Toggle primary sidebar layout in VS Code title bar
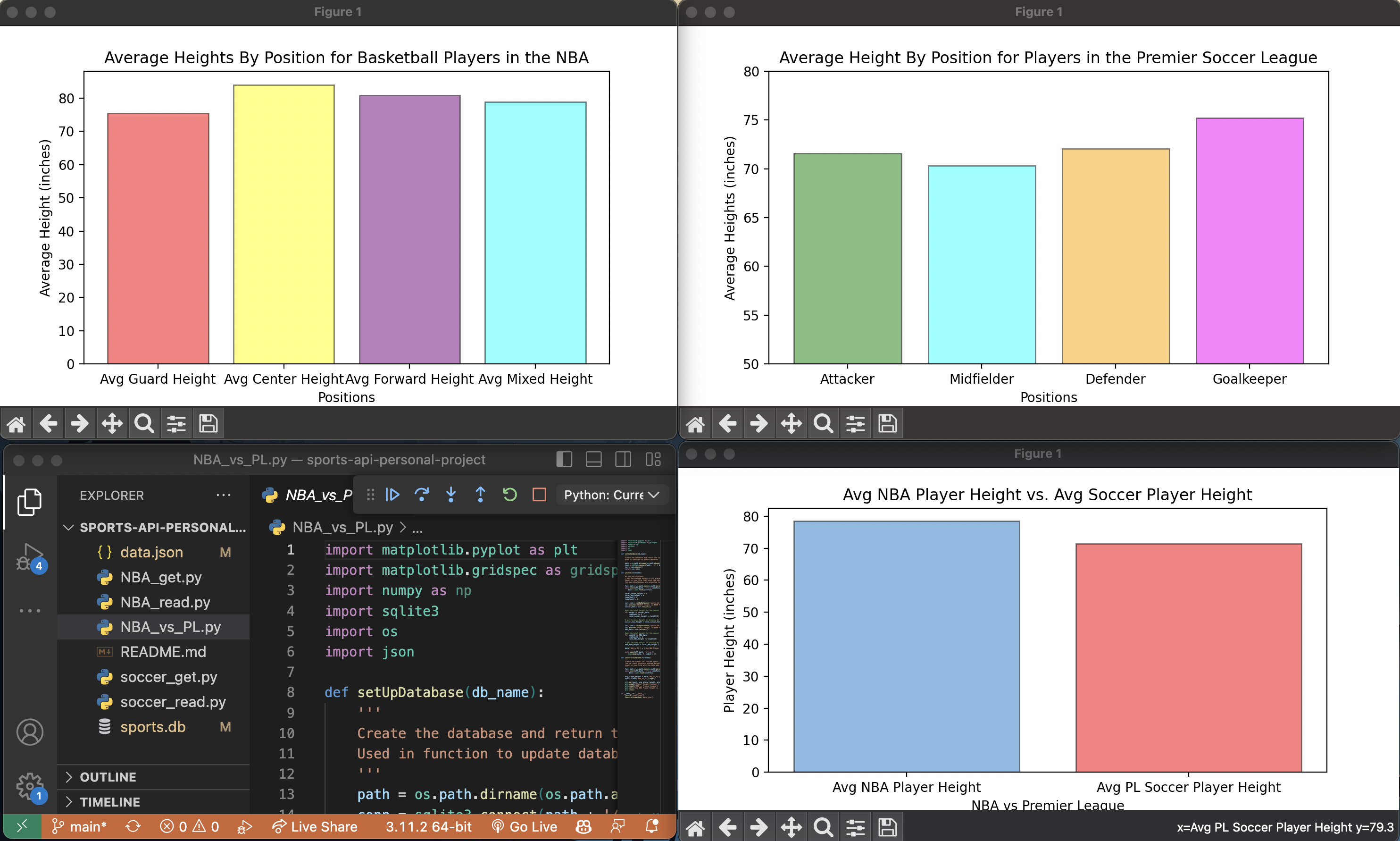 tap(564, 459)
